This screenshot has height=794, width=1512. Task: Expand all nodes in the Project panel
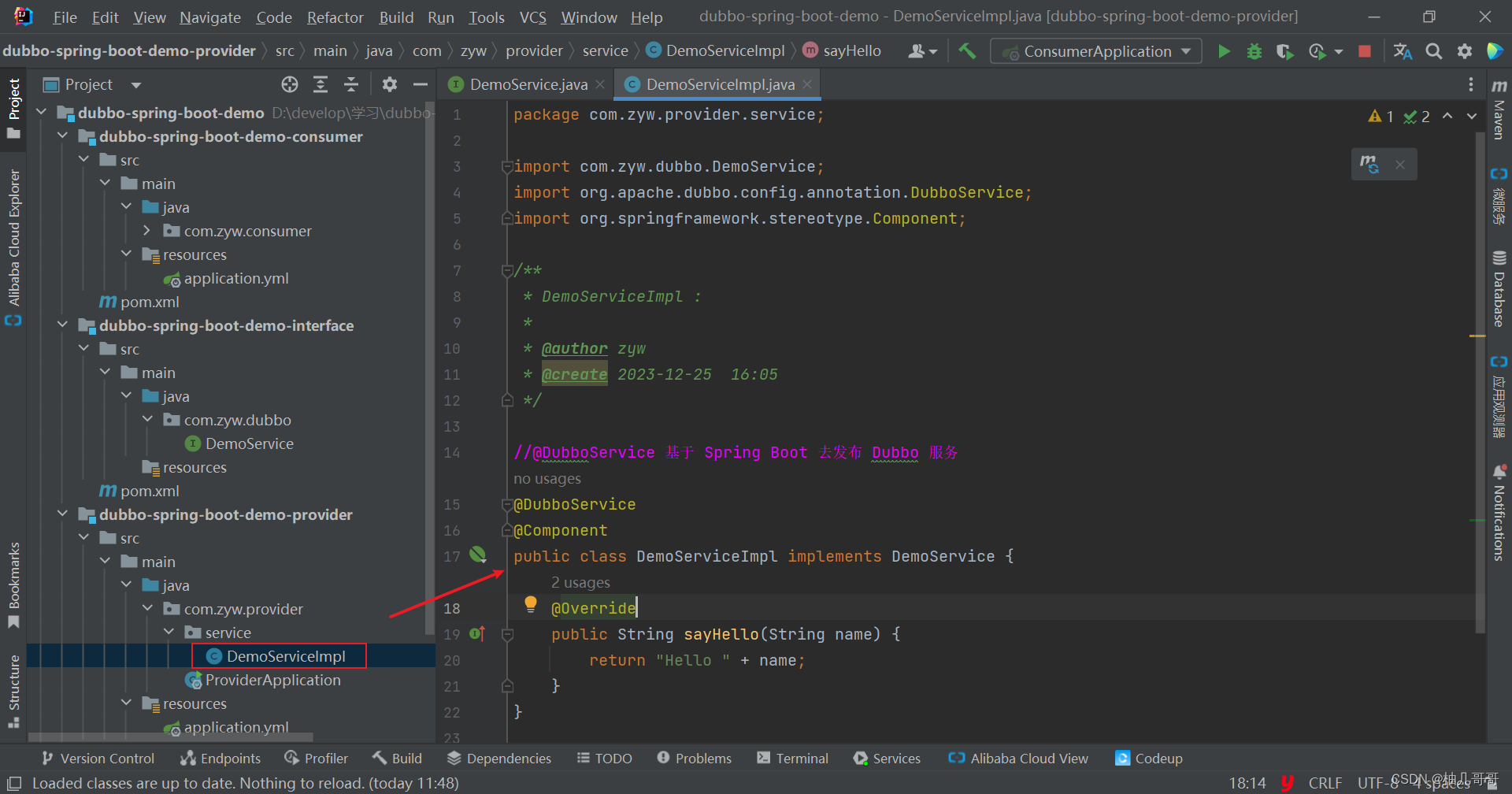coord(321,84)
